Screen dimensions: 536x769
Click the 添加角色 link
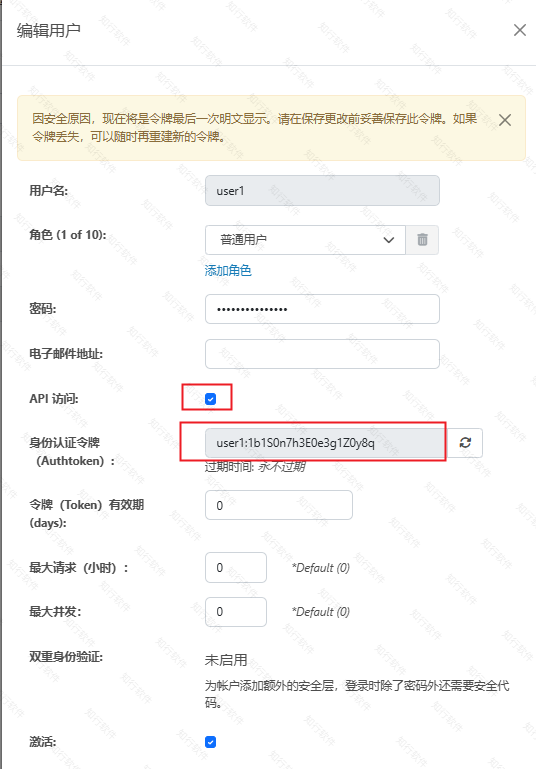(x=228, y=270)
